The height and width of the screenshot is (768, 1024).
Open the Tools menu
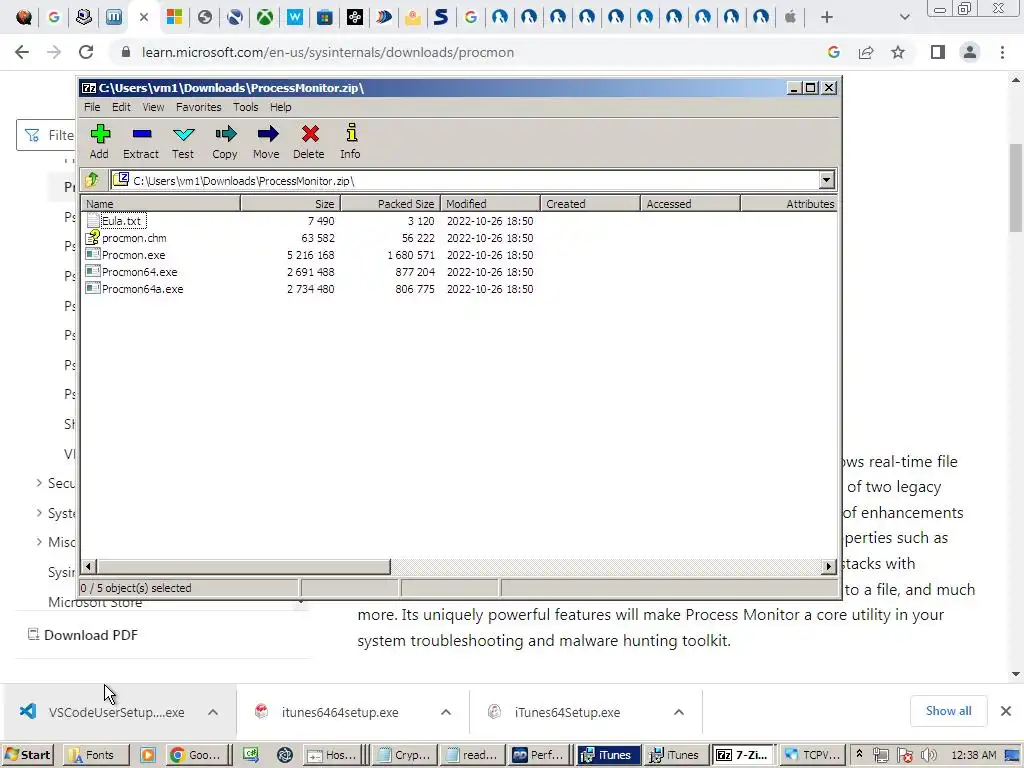tap(246, 107)
